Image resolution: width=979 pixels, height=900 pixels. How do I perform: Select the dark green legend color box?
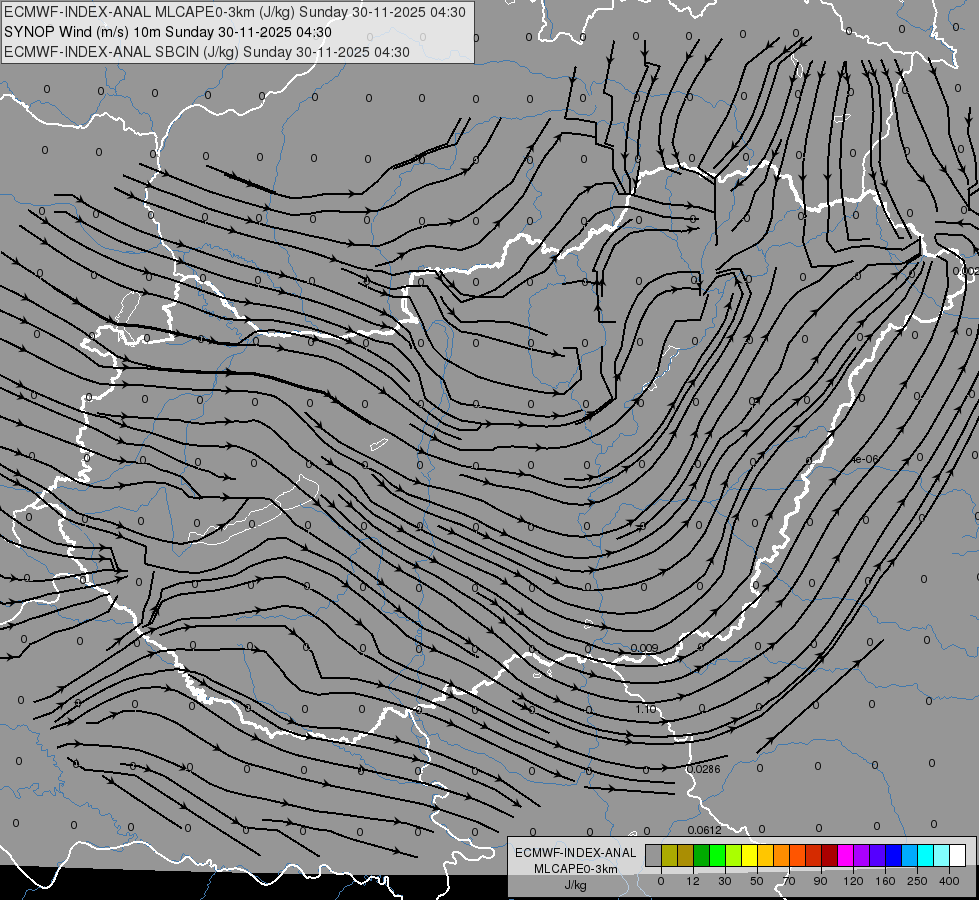click(702, 855)
